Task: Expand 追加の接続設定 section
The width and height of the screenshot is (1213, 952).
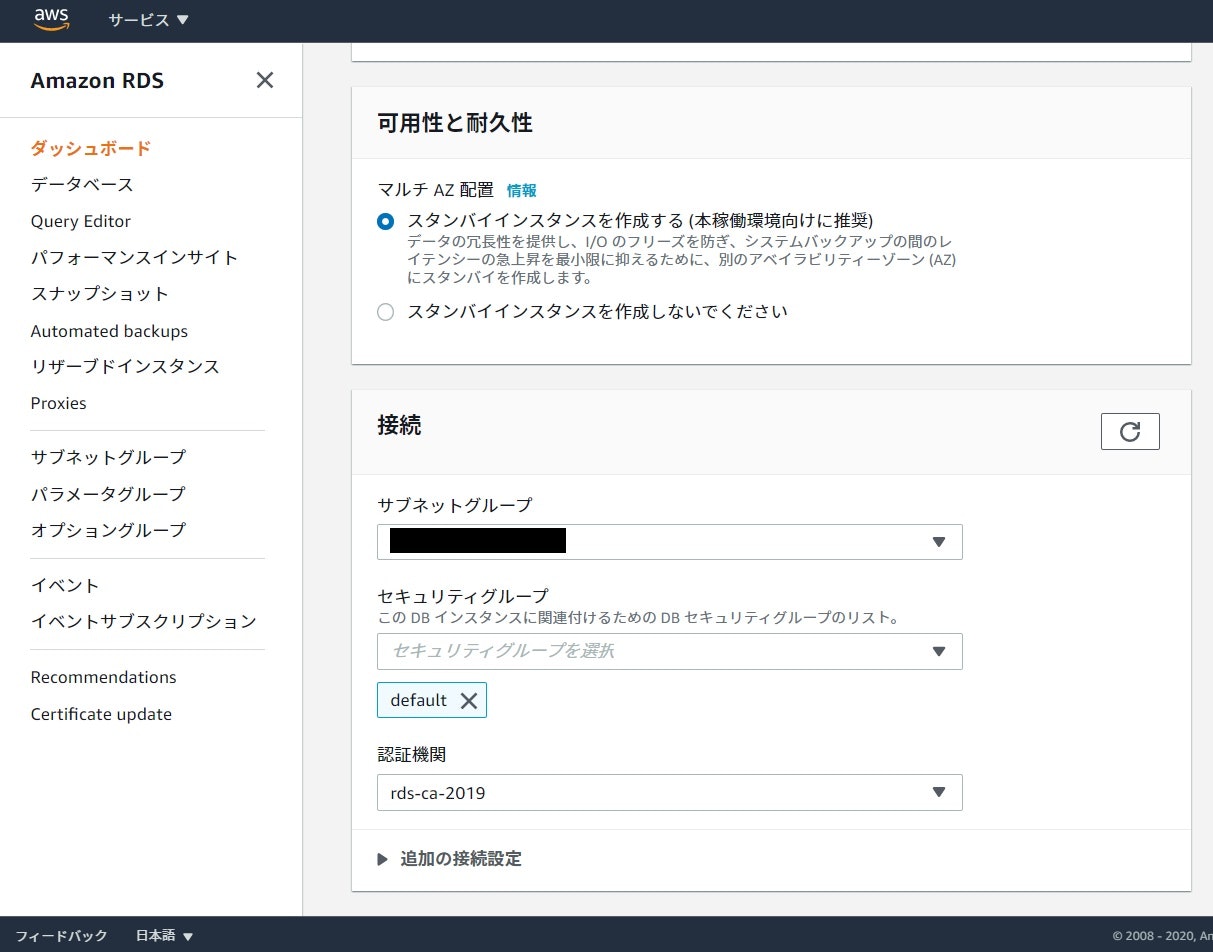Action: (x=450, y=859)
